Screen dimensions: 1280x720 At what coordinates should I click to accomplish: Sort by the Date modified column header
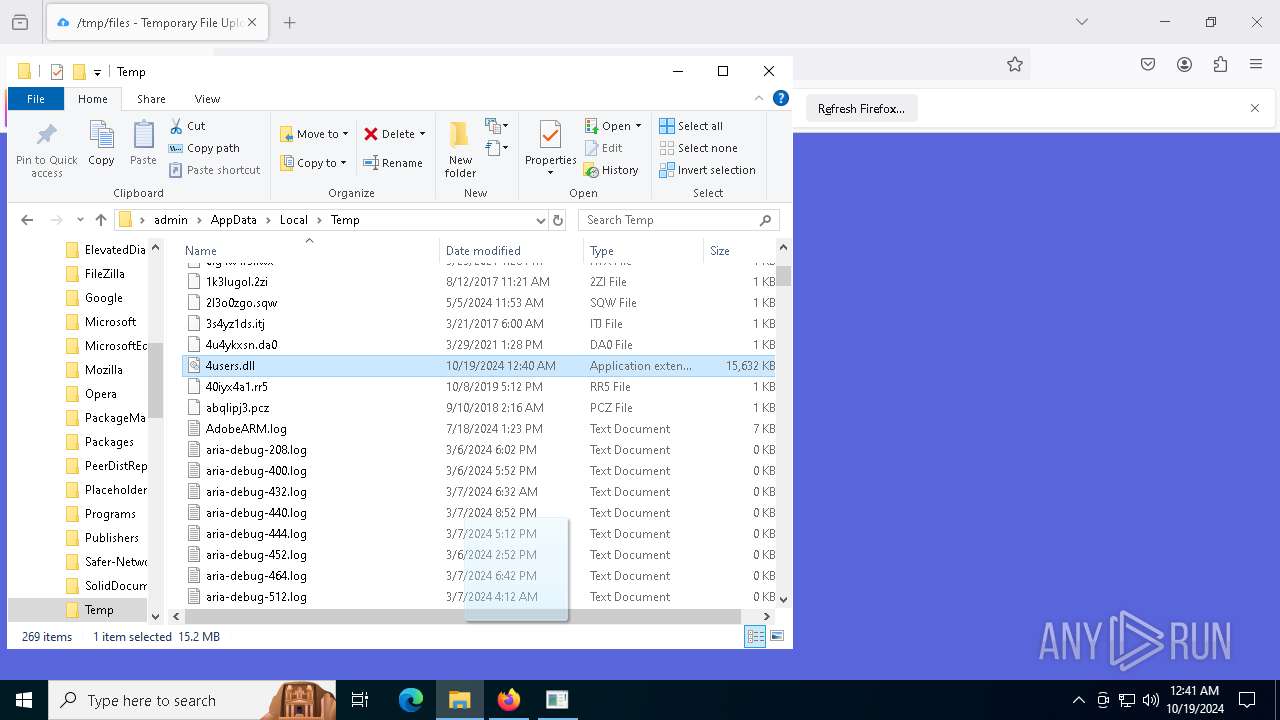[x=511, y=251]
